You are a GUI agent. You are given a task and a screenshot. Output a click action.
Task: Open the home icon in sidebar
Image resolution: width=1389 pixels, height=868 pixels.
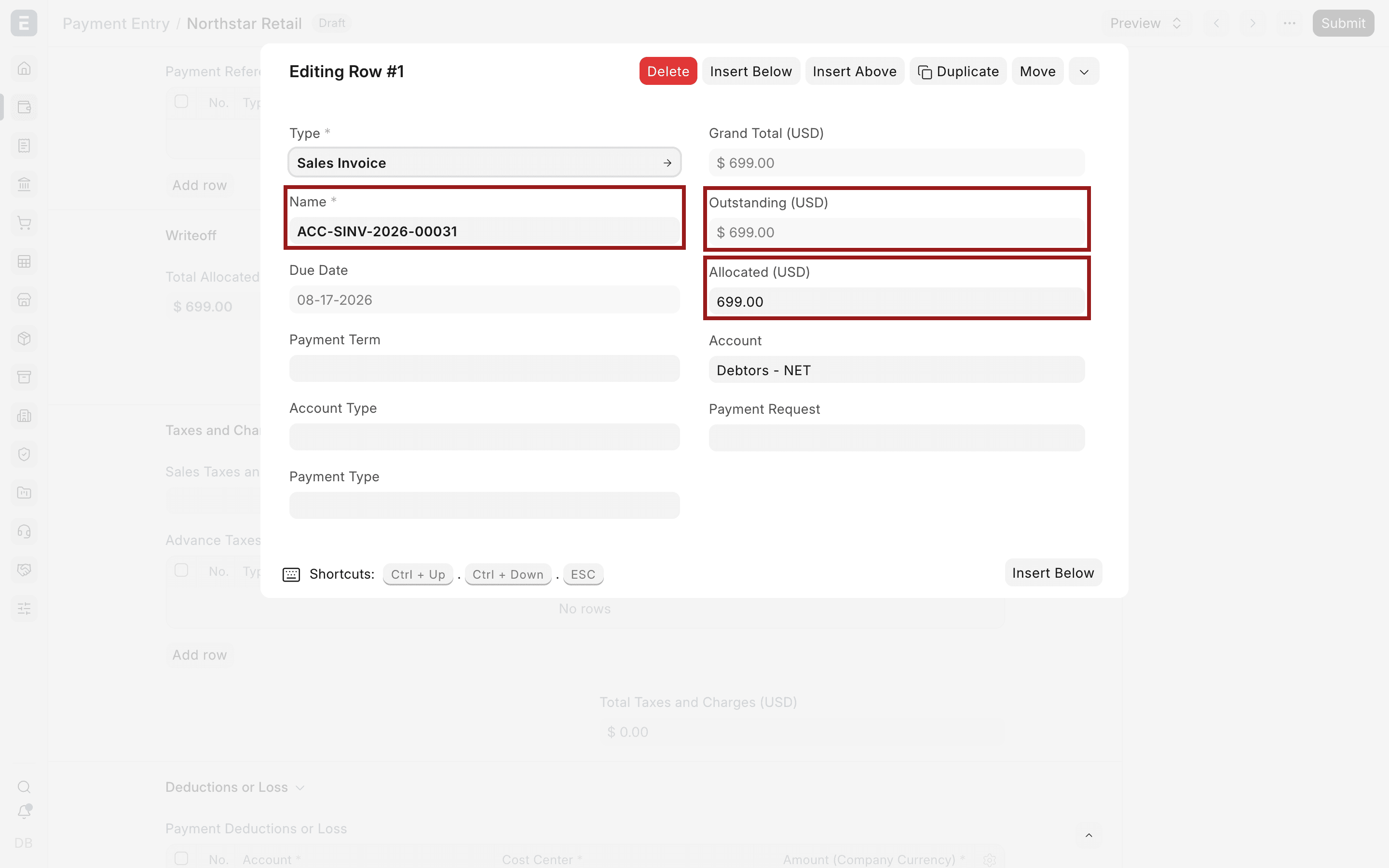pos(24,68)
